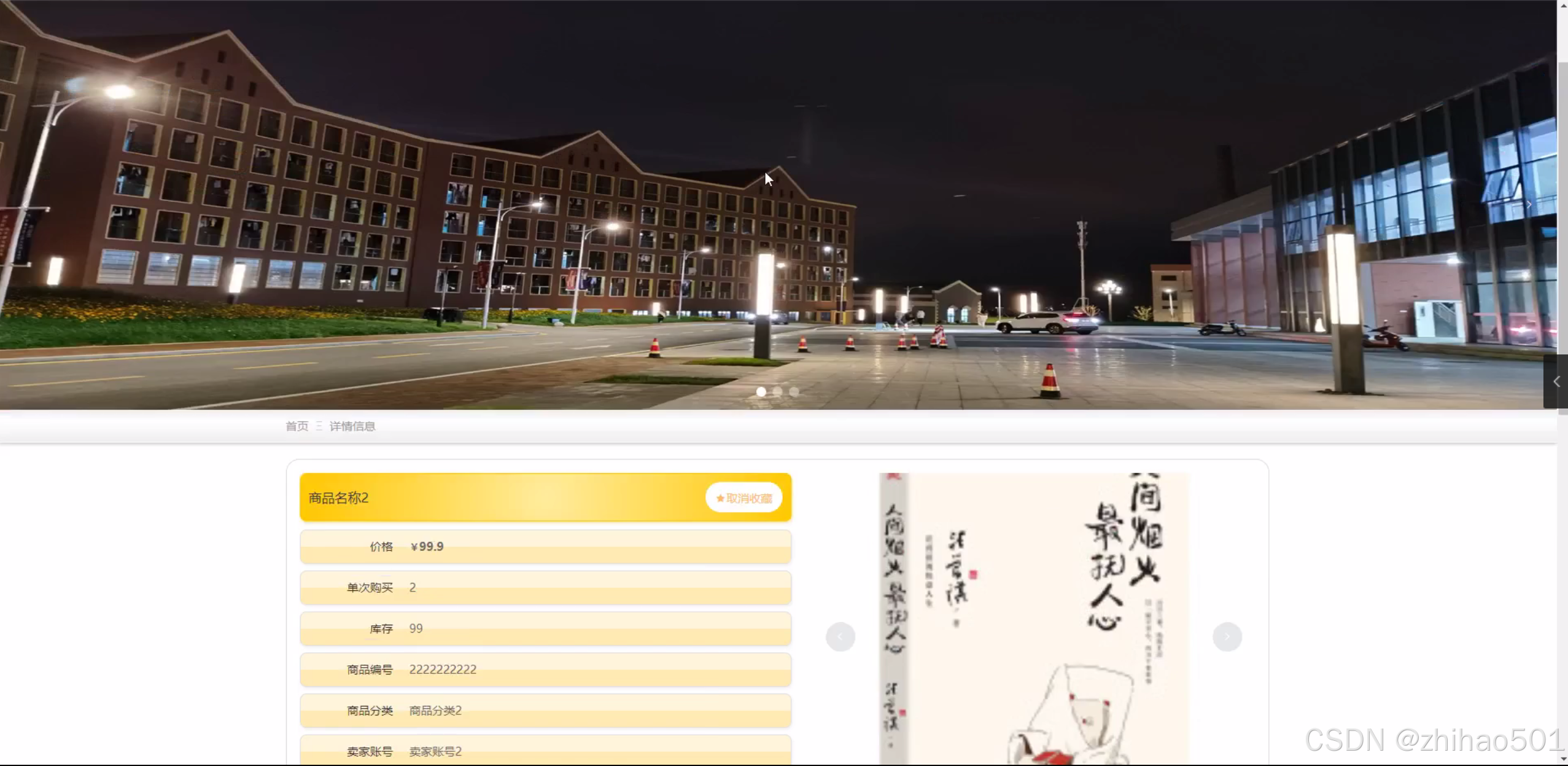
Task: Click the 价格 ¥99.9 row
Action: (545, 547)
